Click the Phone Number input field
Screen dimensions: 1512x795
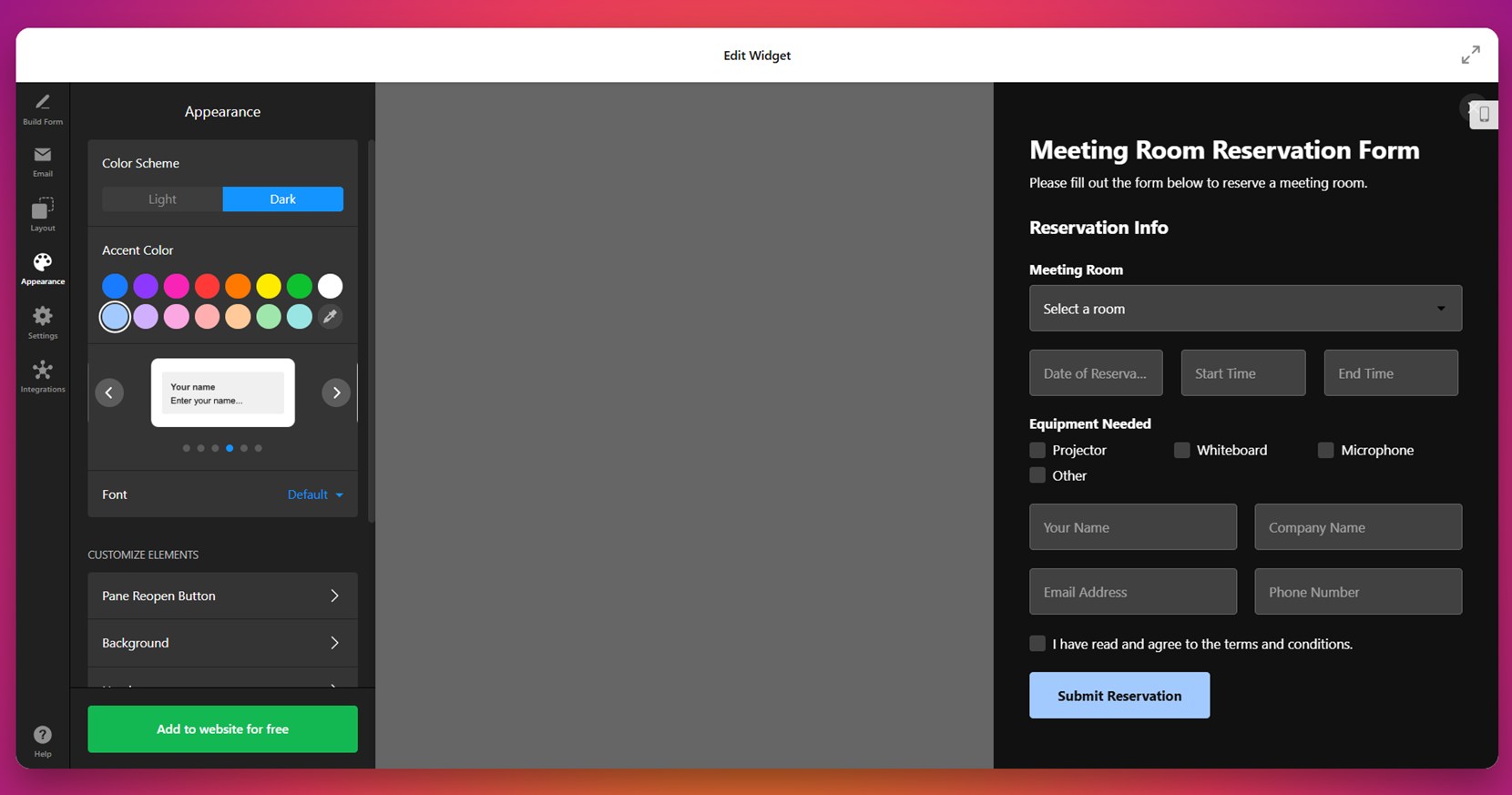(1358, 592)
